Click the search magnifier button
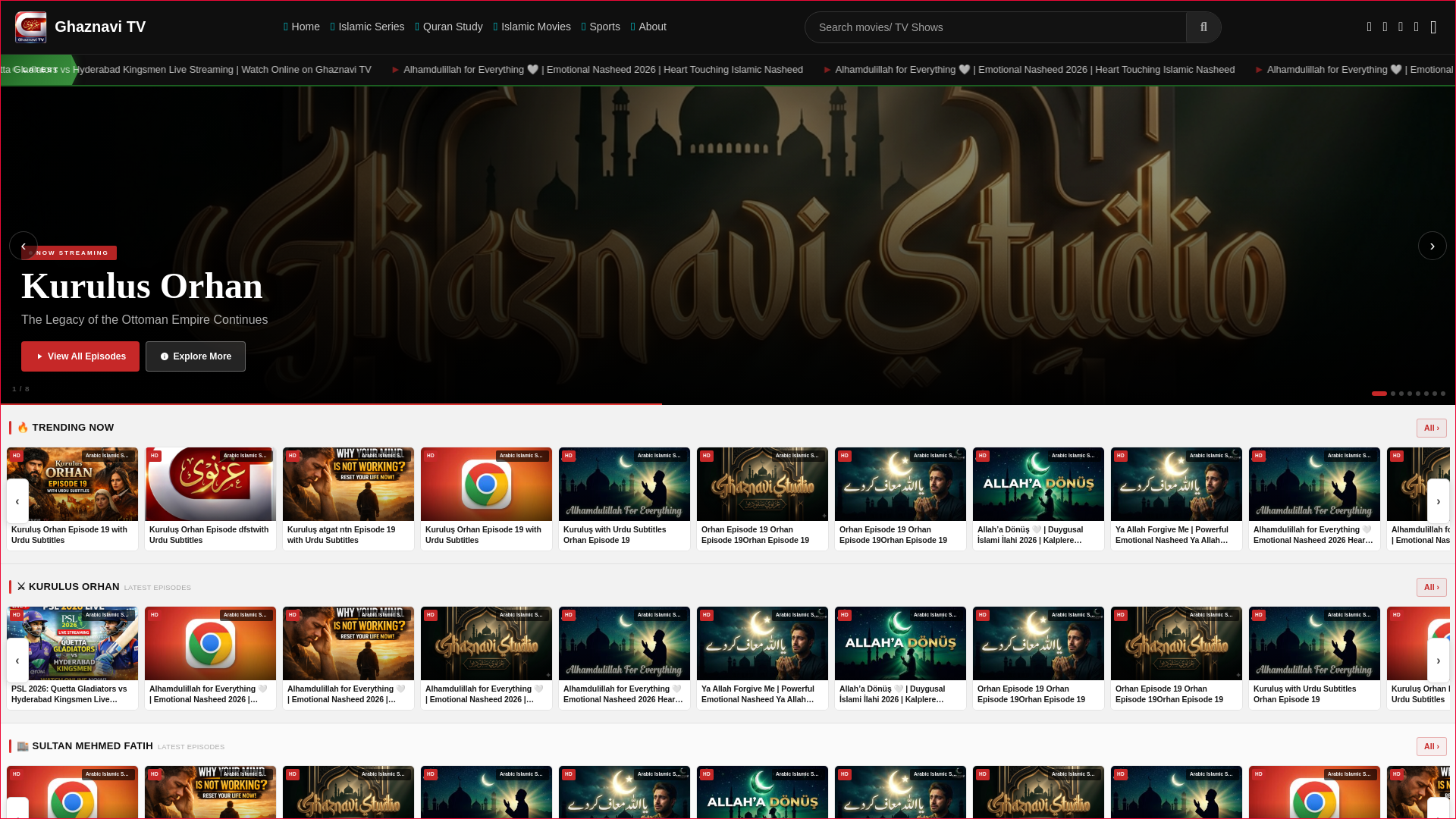This screenshot has height=819, width=1456. pyautogui.click(x=1203, y=27)
